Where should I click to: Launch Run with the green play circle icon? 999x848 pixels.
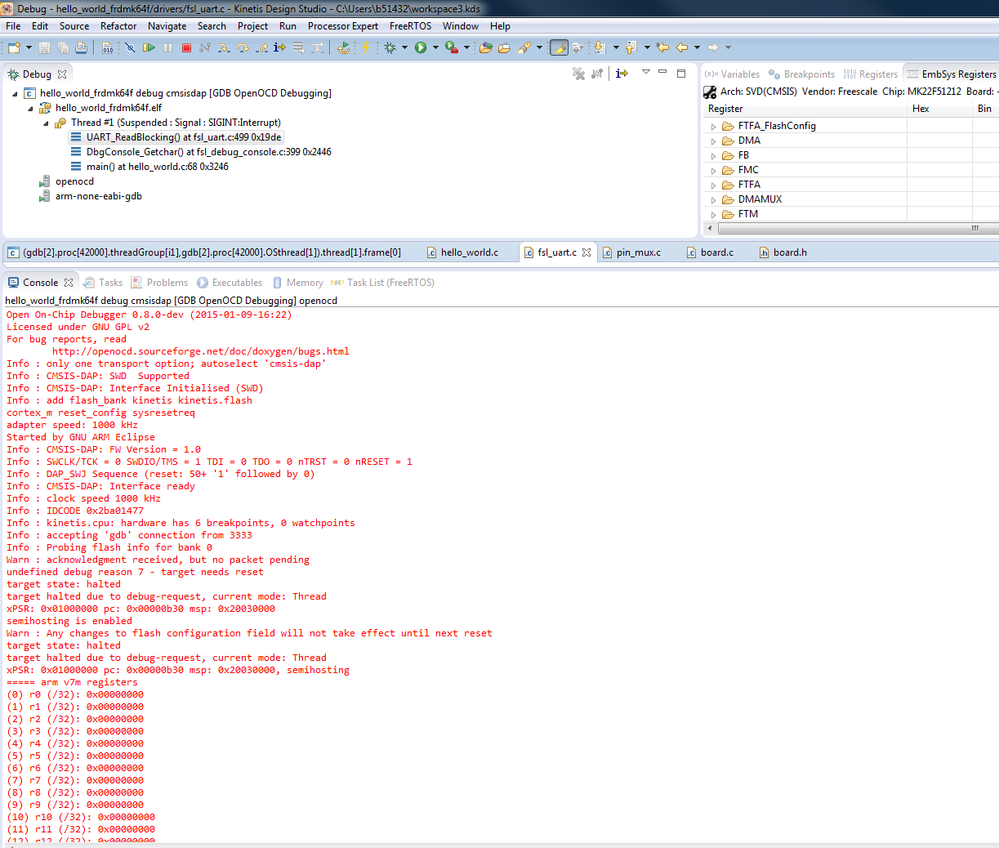[420, 48]
